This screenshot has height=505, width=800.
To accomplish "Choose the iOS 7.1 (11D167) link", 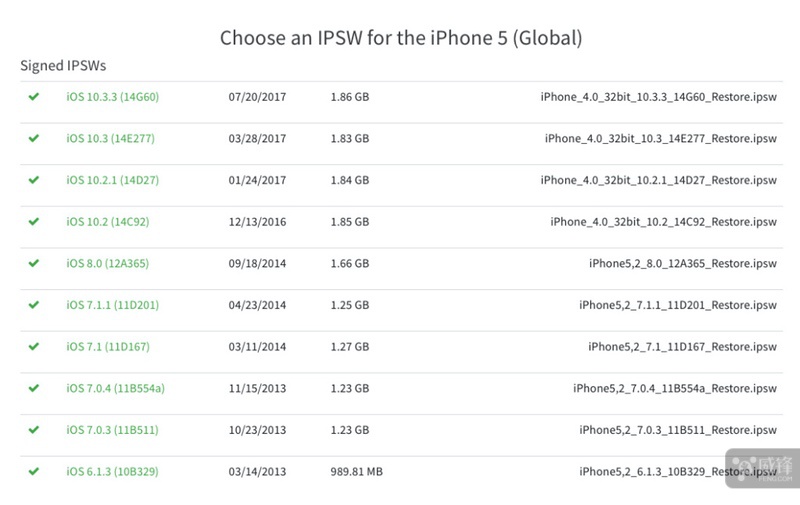I will pos(108,347).
